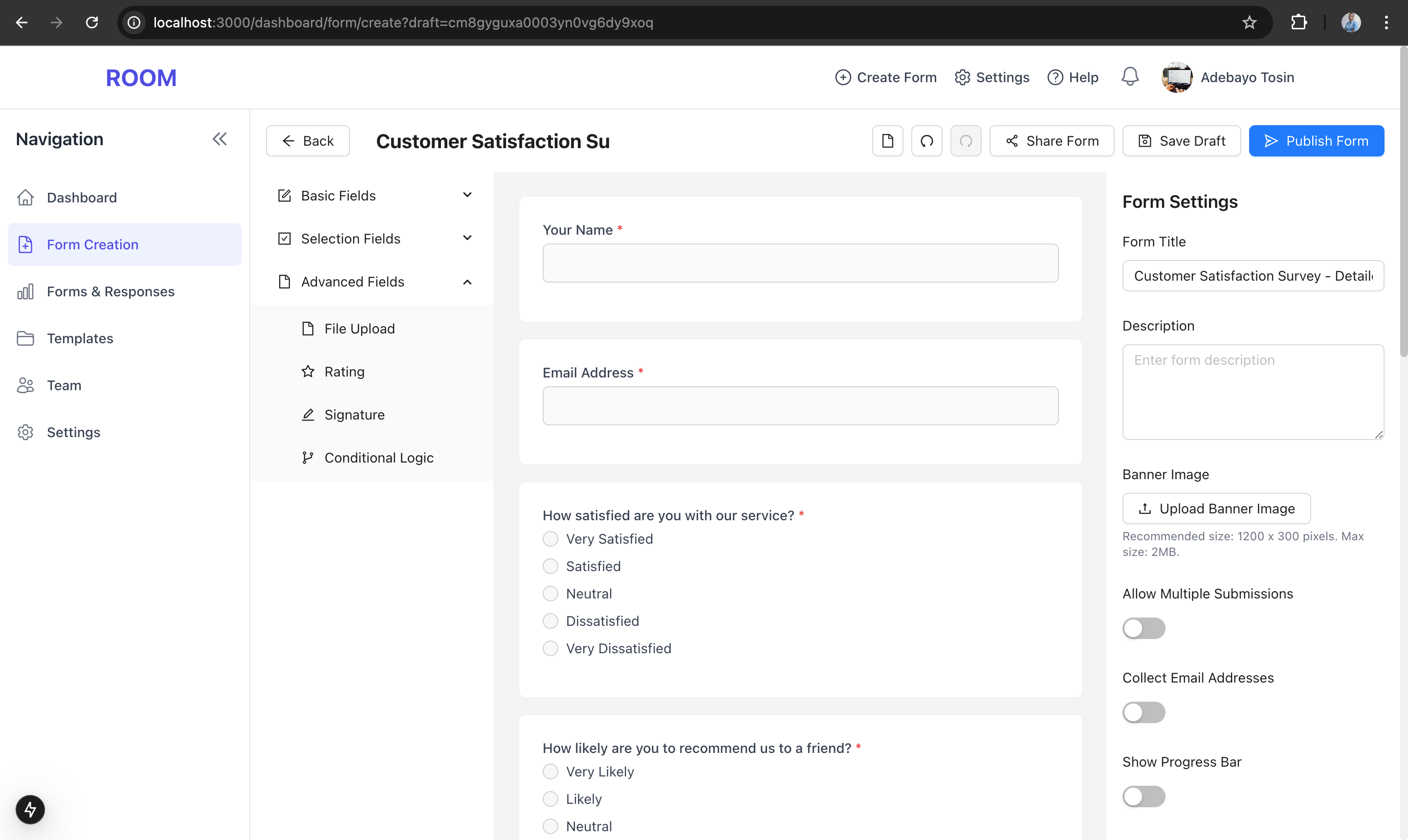Bookmark this page with the star icon
The height and width of the screenshot is (840, 1408).
click(1249, 22)
